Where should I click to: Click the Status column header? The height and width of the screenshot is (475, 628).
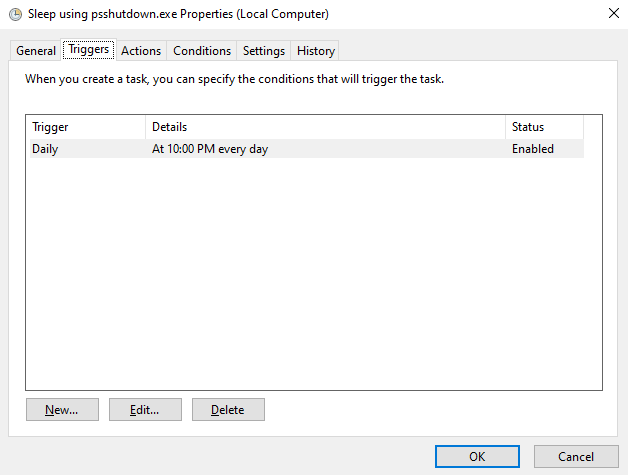tap(544, 127)
